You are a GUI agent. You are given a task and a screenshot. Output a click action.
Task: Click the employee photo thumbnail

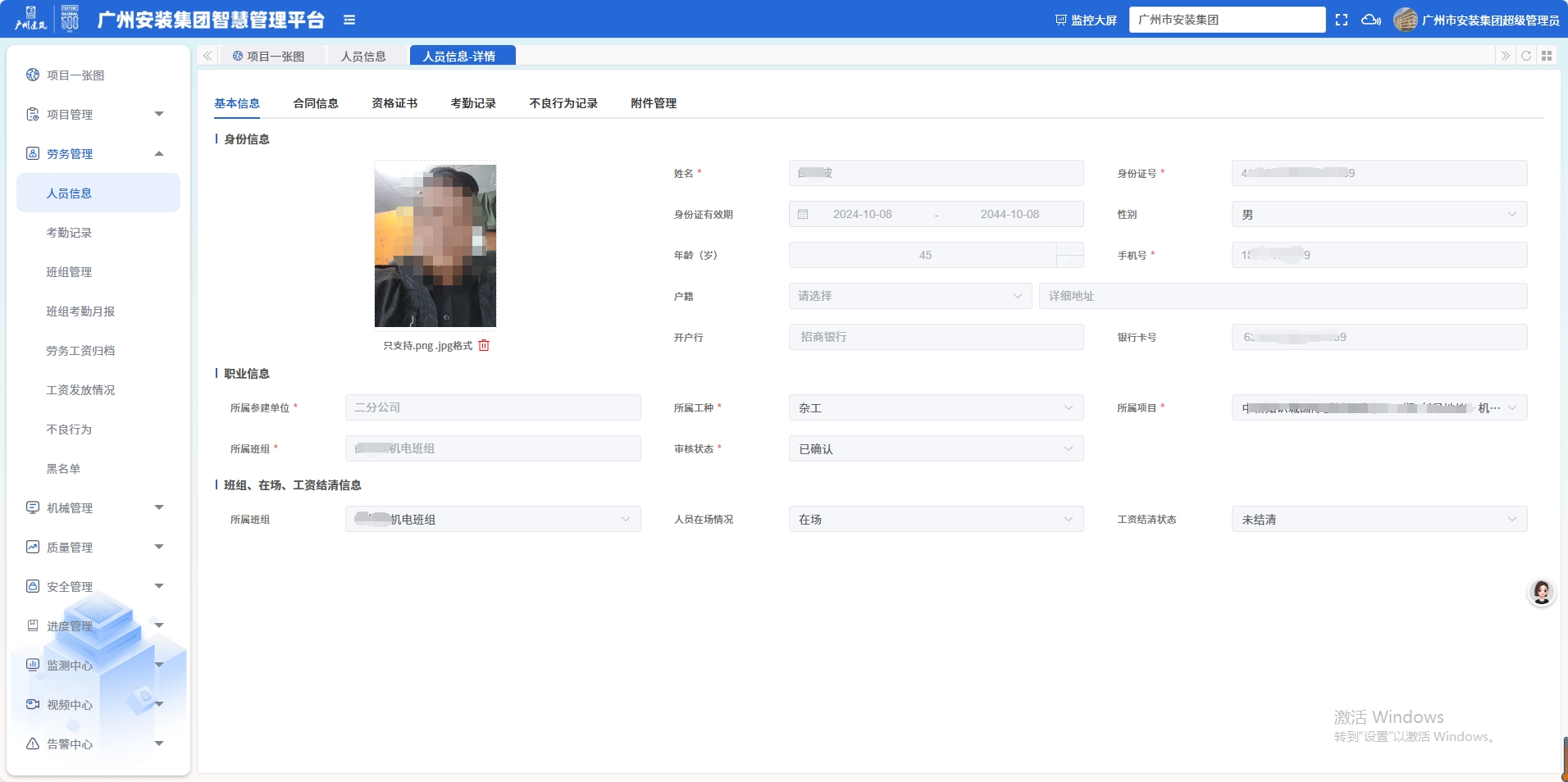click(435, 245)
